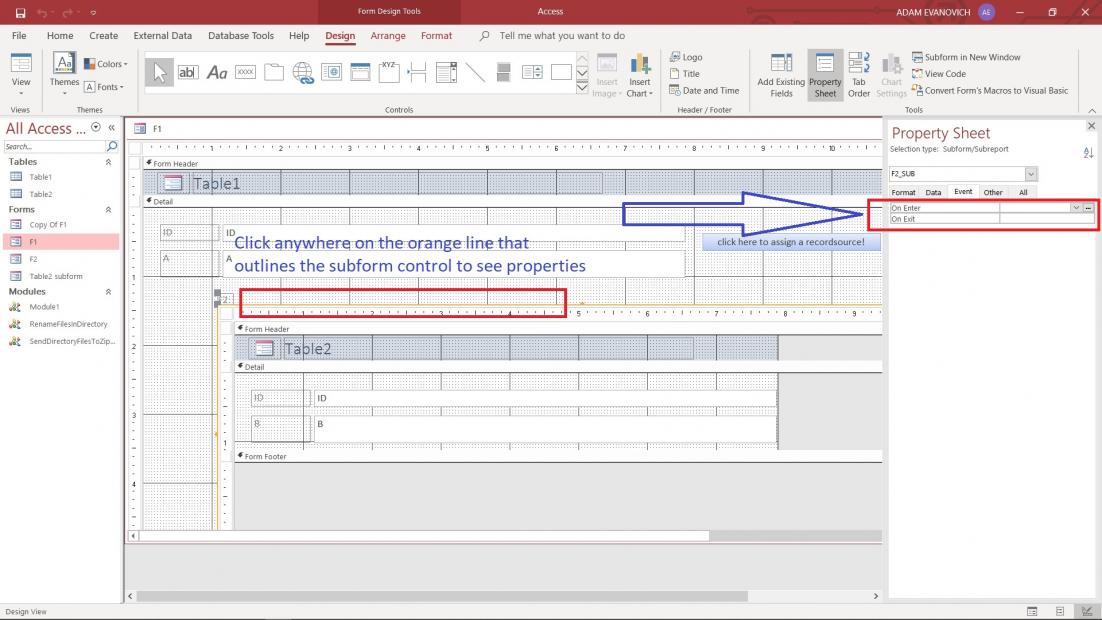Click Subform in New Window
The image size is (1102, 620).
[966, 57]
